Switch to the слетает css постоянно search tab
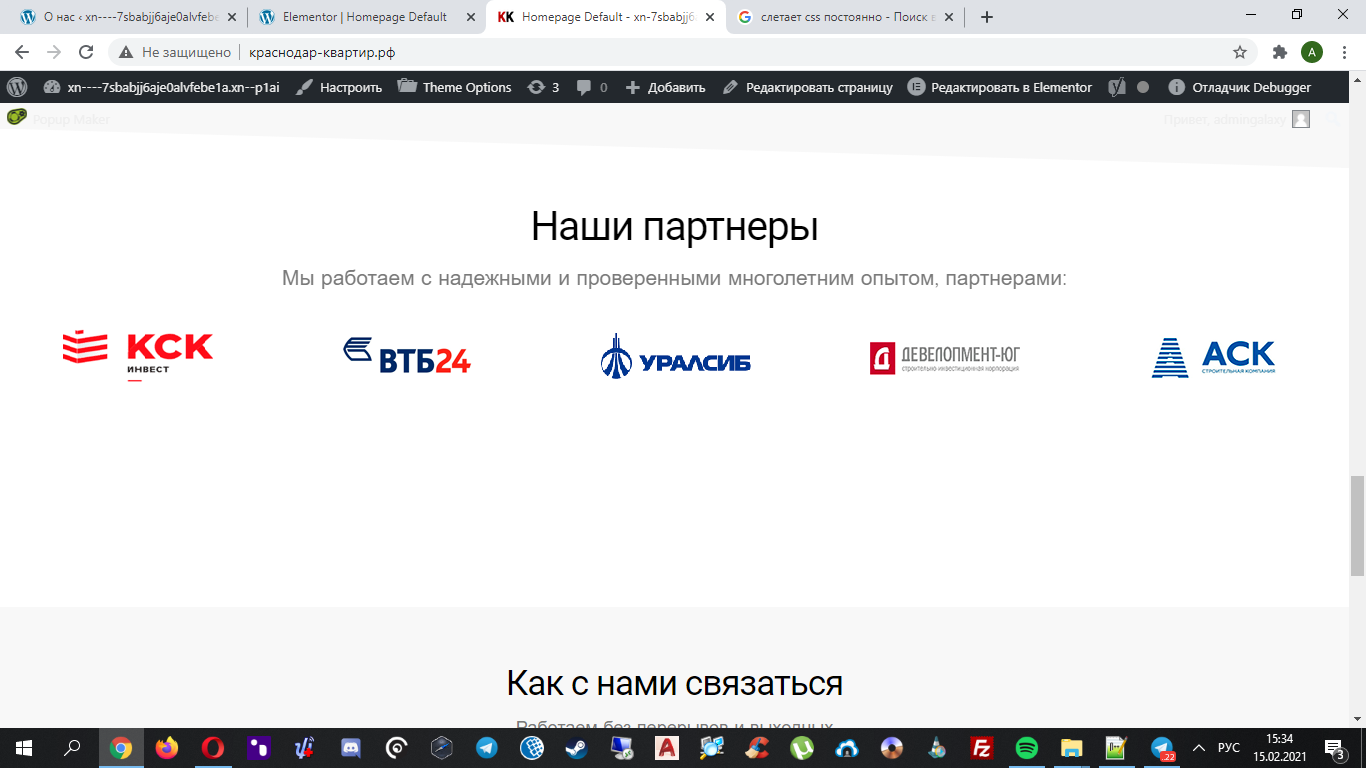The image size is (1366, 768). [844, 17]
